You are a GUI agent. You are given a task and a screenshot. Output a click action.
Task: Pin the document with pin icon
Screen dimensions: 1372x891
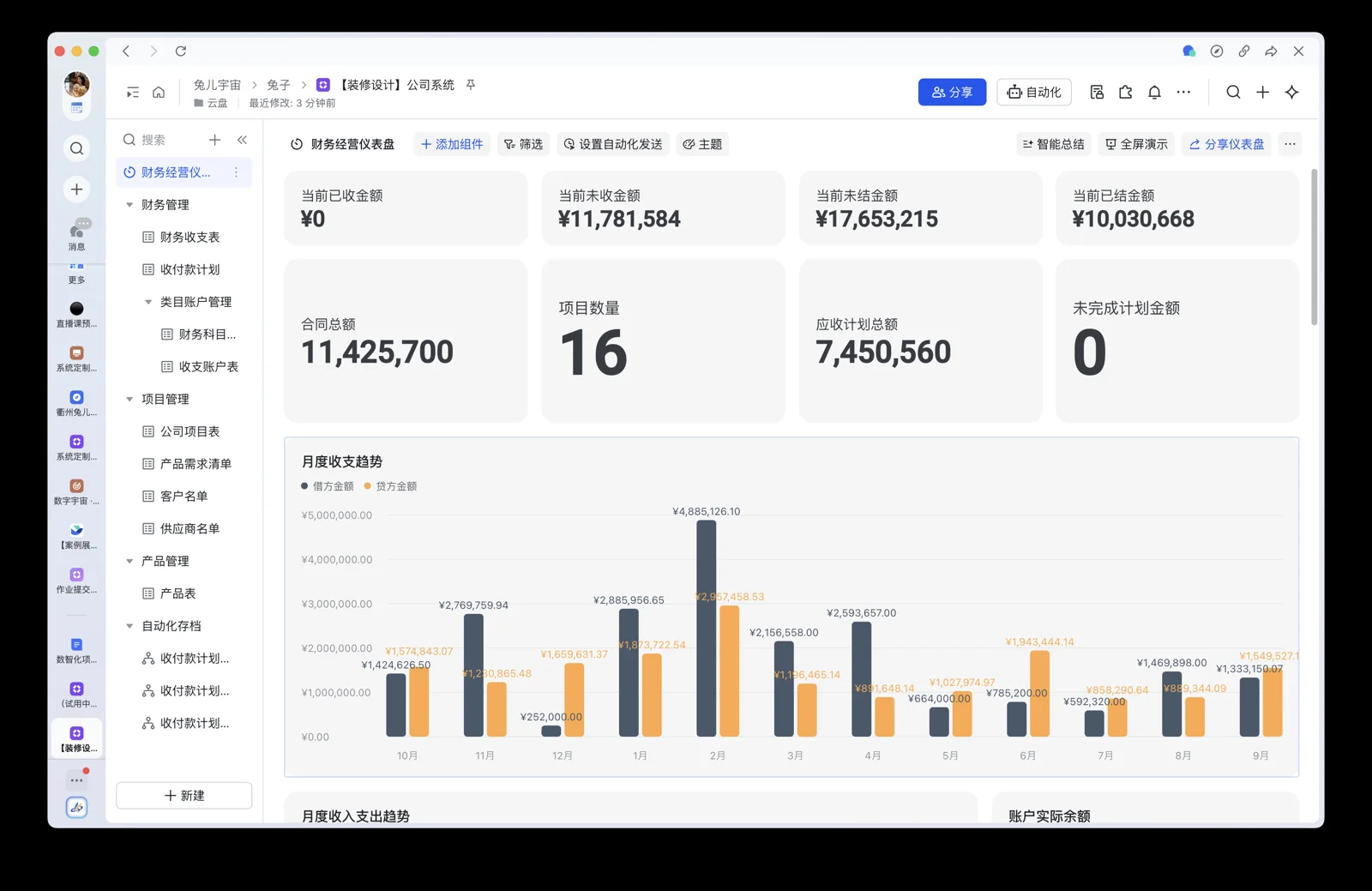(471, 85)
